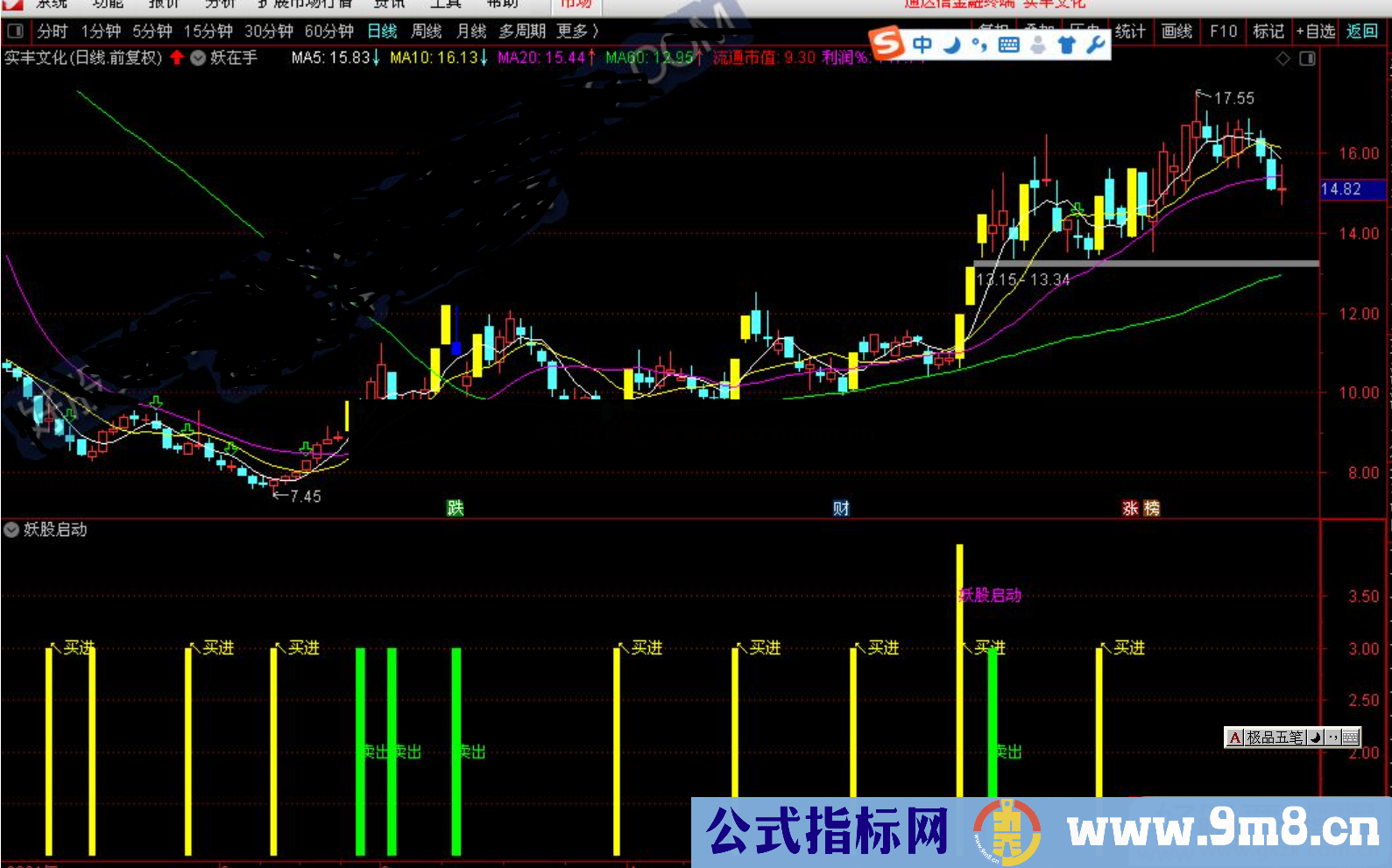Image resolution: width=1392 pixels, height=868 pixels.
Task: Toggle the side panel icon at chart top right
Action: (x=1307, y=59)
